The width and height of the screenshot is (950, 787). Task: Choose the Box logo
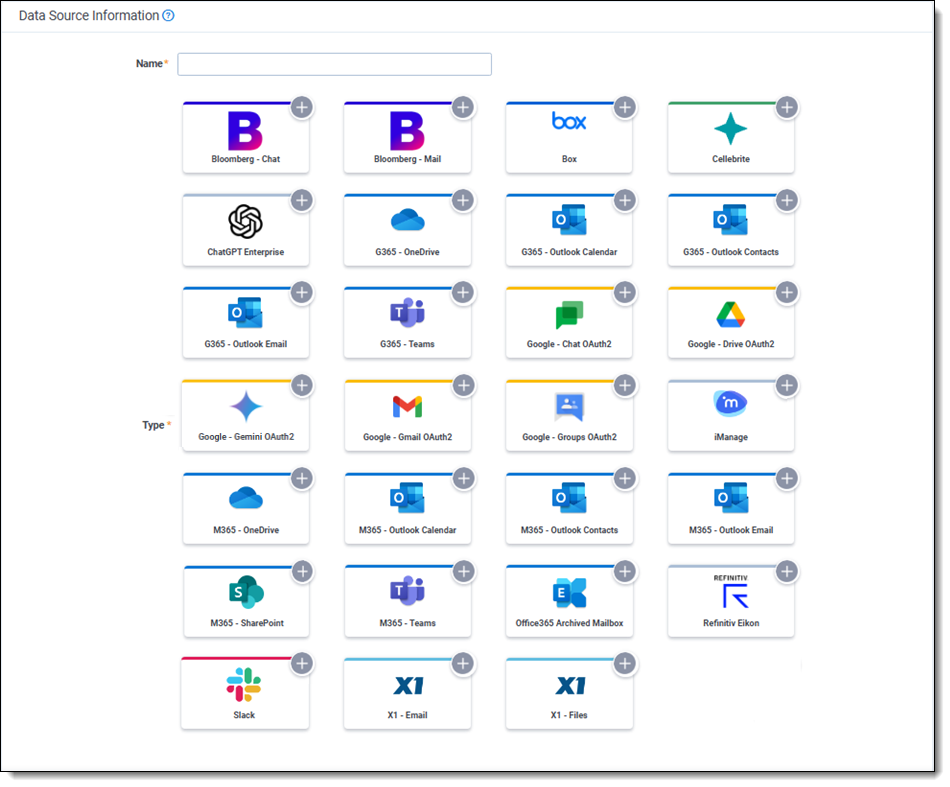(569, 121)
